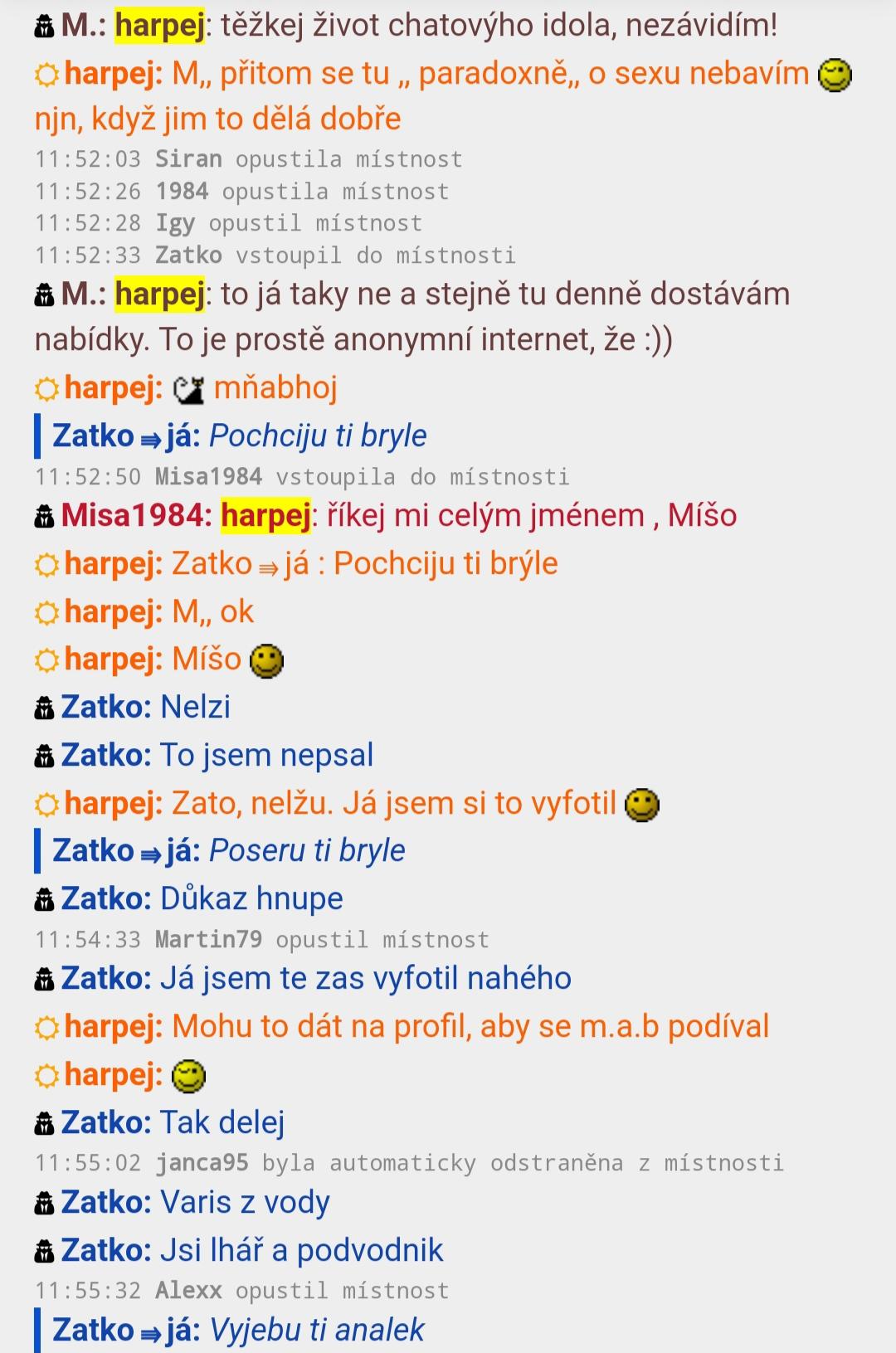Click the nickname 'harpej' before 'Mohu to dát'
Viewport: 896px width, 1353px height.
[114, 1027]
